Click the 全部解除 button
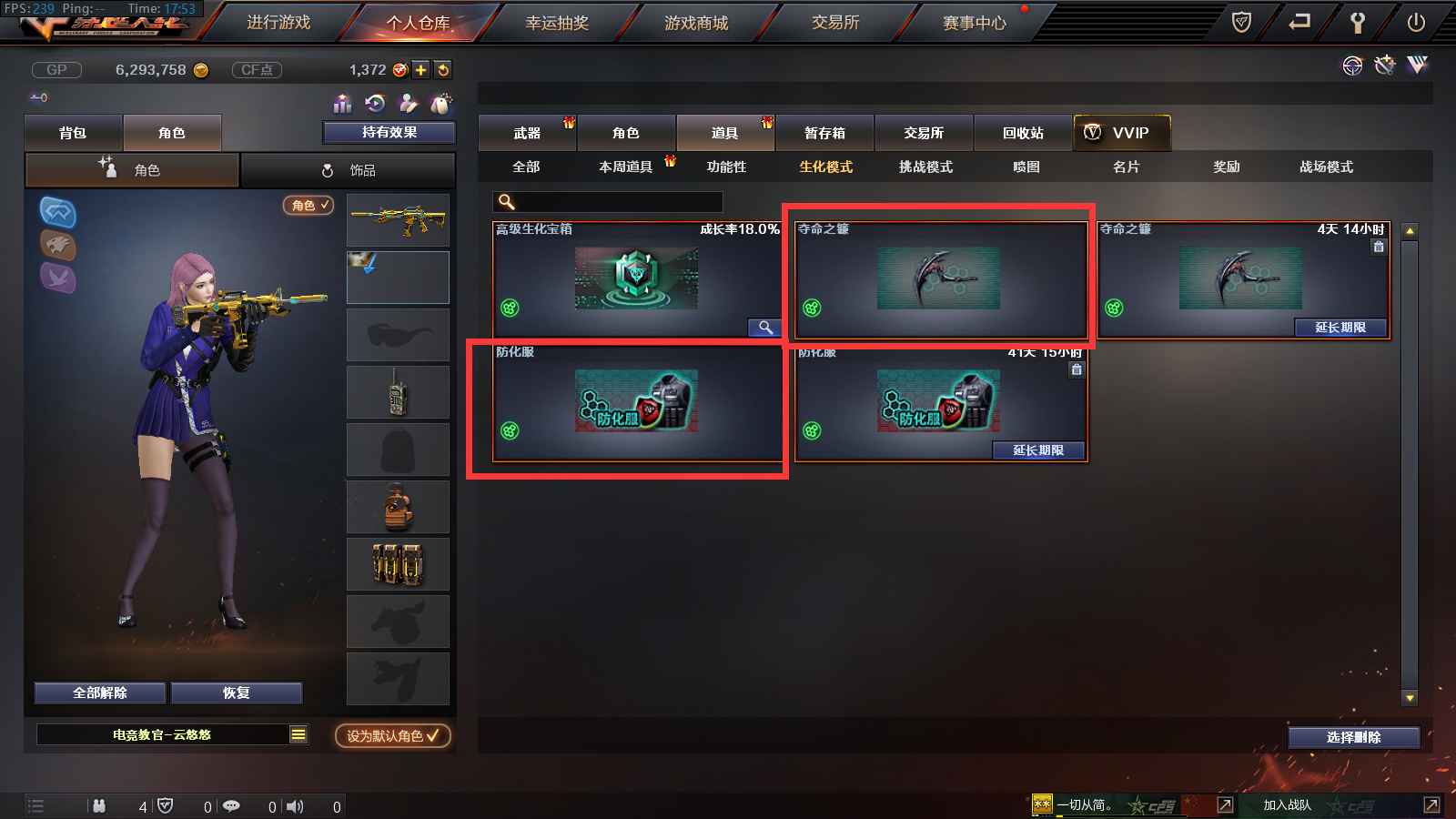 click(x=100, y=693)
